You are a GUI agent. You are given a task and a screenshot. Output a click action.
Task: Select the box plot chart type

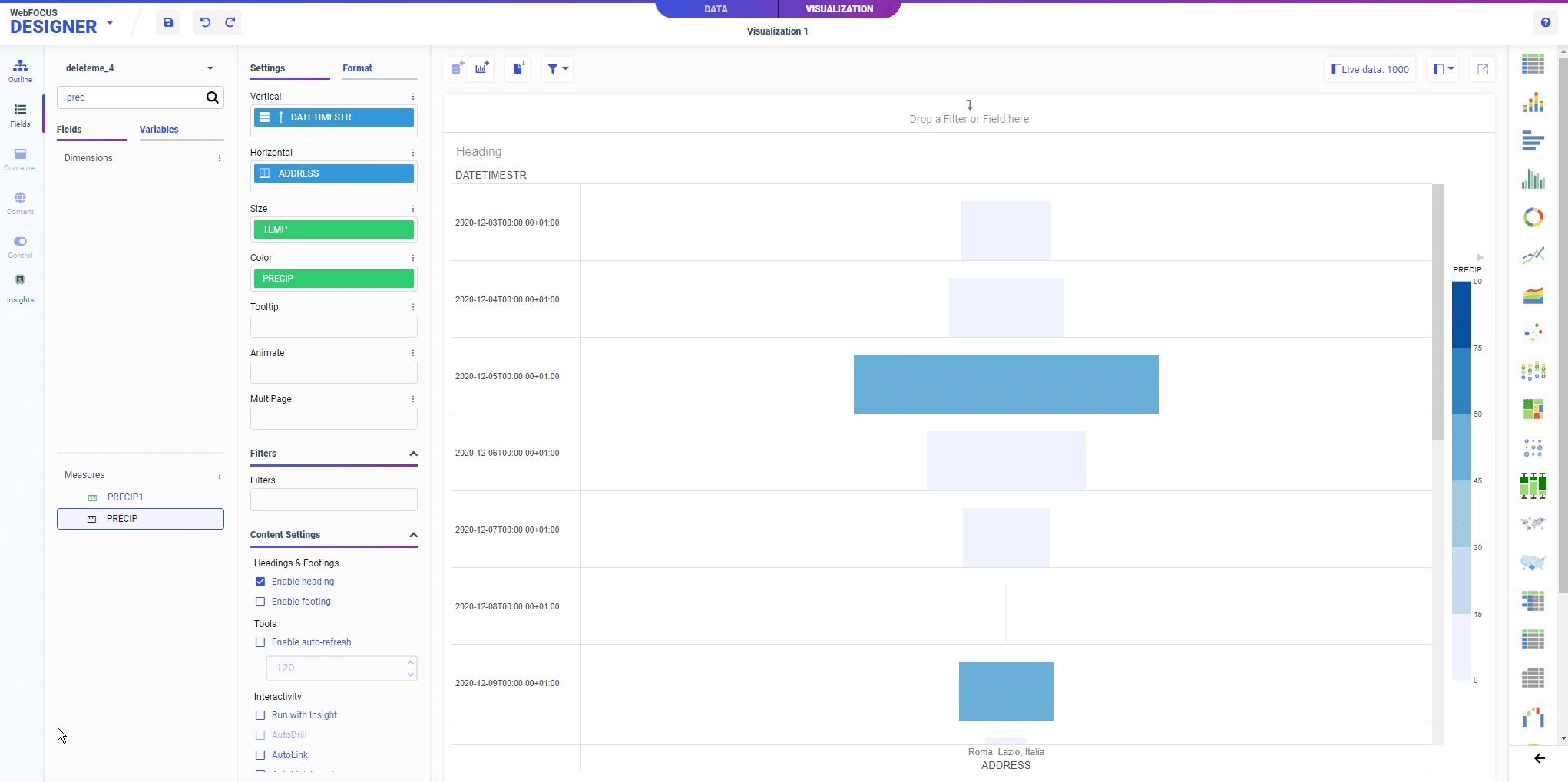(x=1533, y=485)
